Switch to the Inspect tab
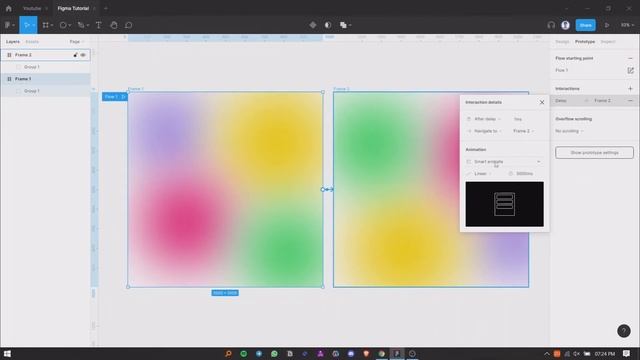The height and width of the screenshot is (360, 640). pos(608,42)
